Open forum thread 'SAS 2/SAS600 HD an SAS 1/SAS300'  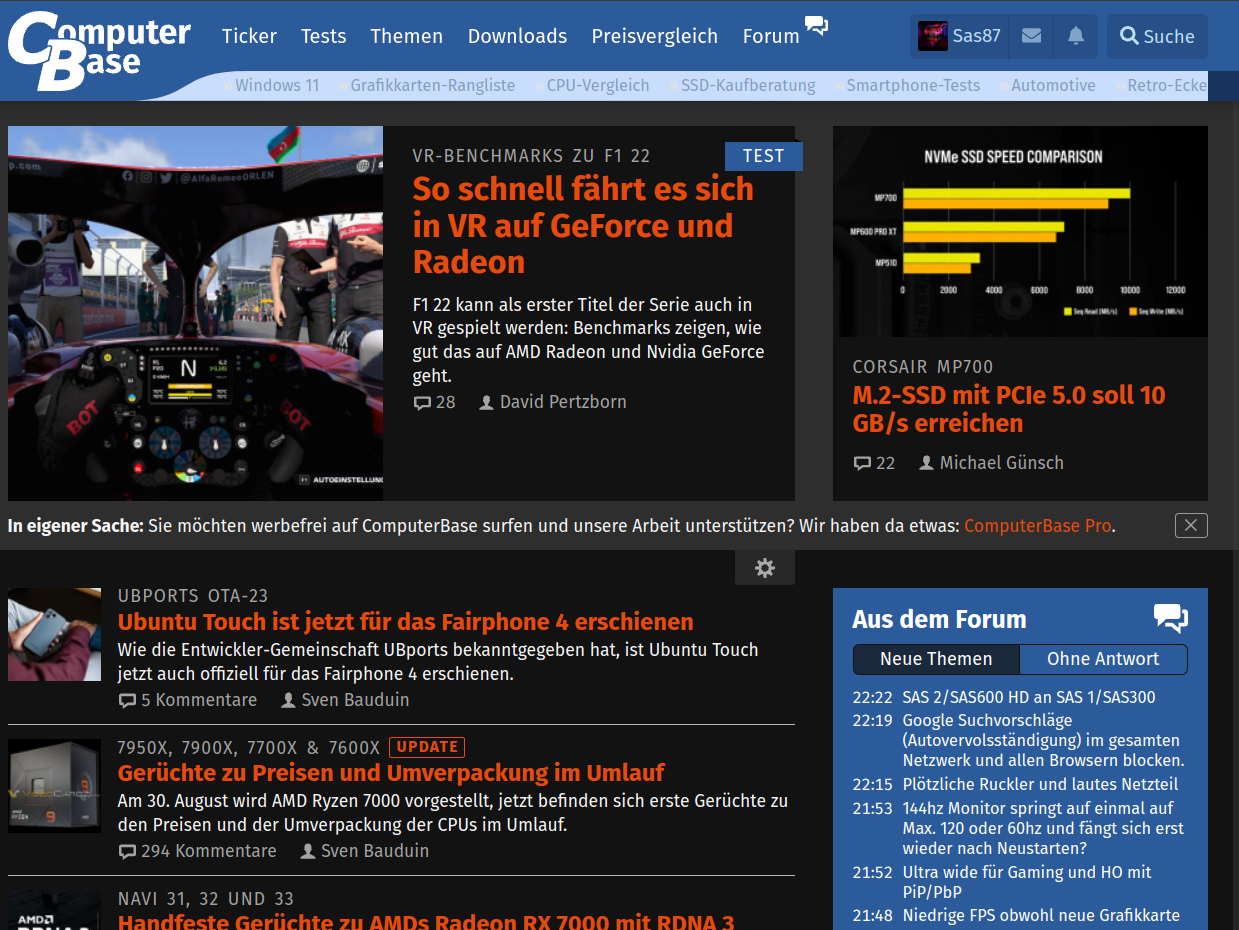point(1029,697)
